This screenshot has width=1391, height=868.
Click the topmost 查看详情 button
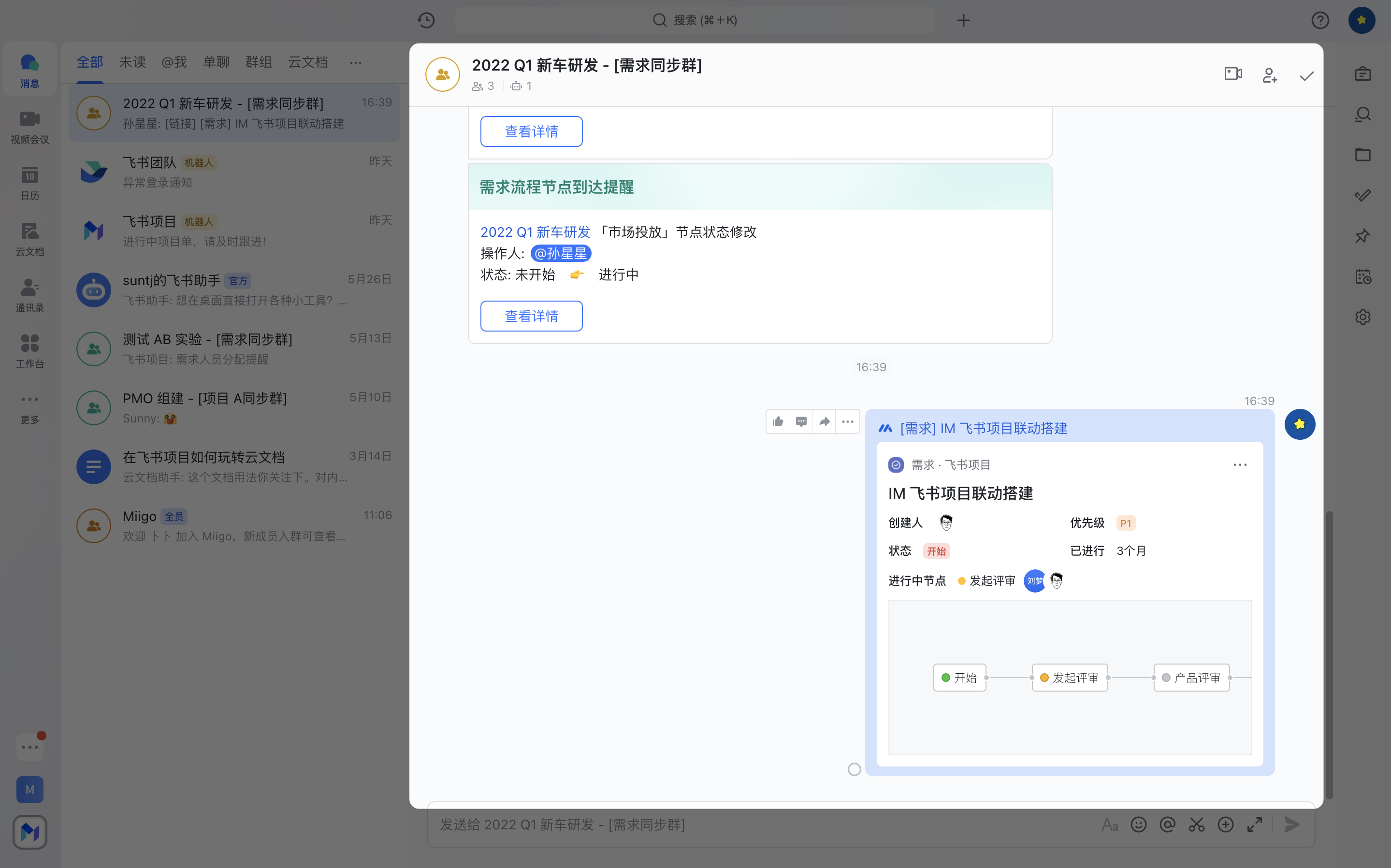[x=531, y=131]
